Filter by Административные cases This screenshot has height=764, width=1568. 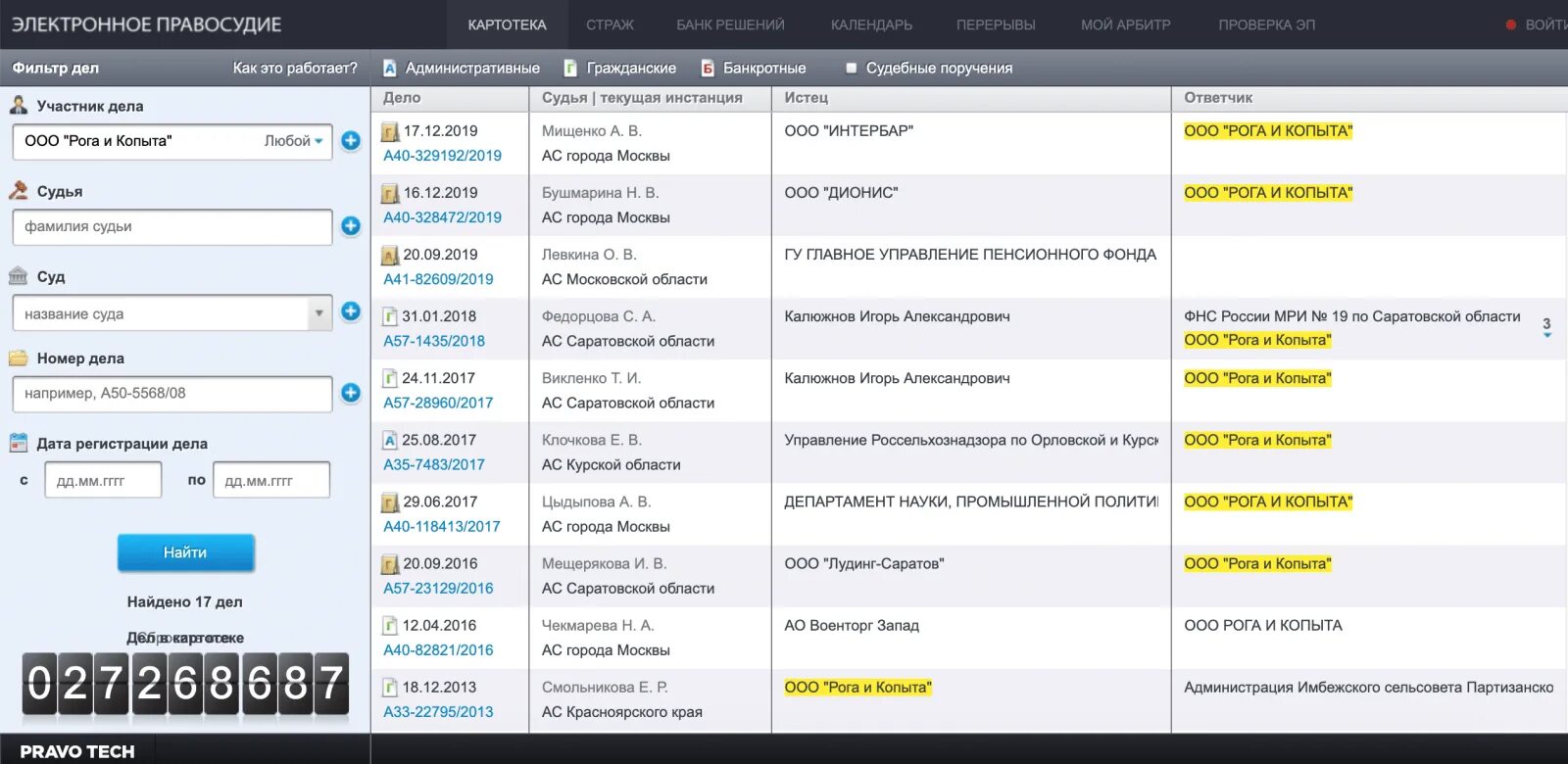(x=462, y=68)
